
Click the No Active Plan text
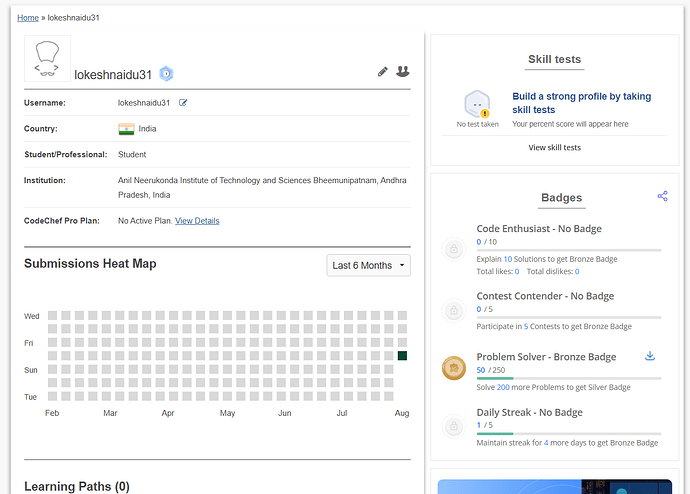(x=145, y=221)
